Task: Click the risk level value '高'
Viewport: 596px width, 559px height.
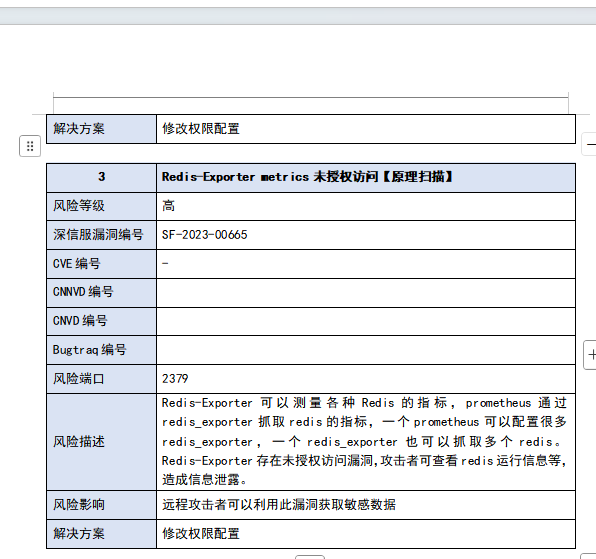Action: (x=168, y=206)
